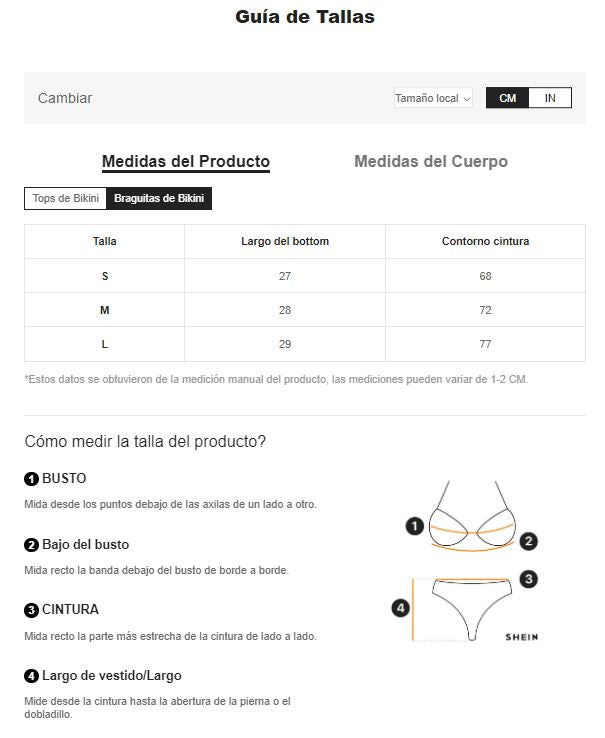The width and height of the screenshot is (605, 738).
Task: Switch measurement units to CM
Action: click(x=508, y=98)
